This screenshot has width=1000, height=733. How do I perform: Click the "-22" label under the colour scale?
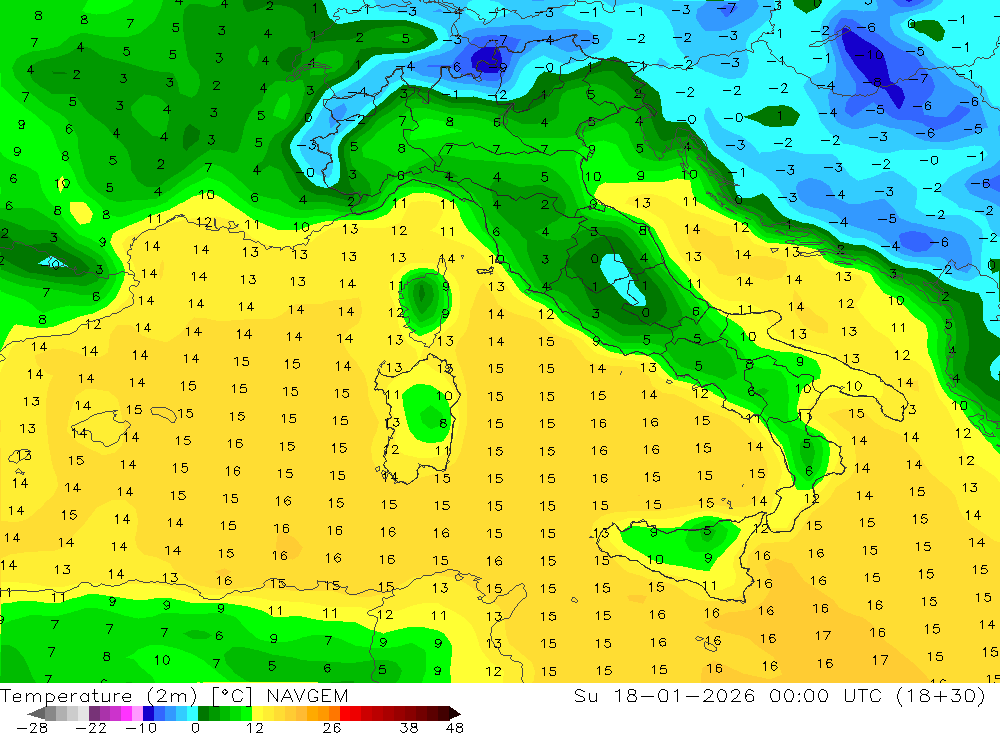pyautogui.click(x=91, y=727)
